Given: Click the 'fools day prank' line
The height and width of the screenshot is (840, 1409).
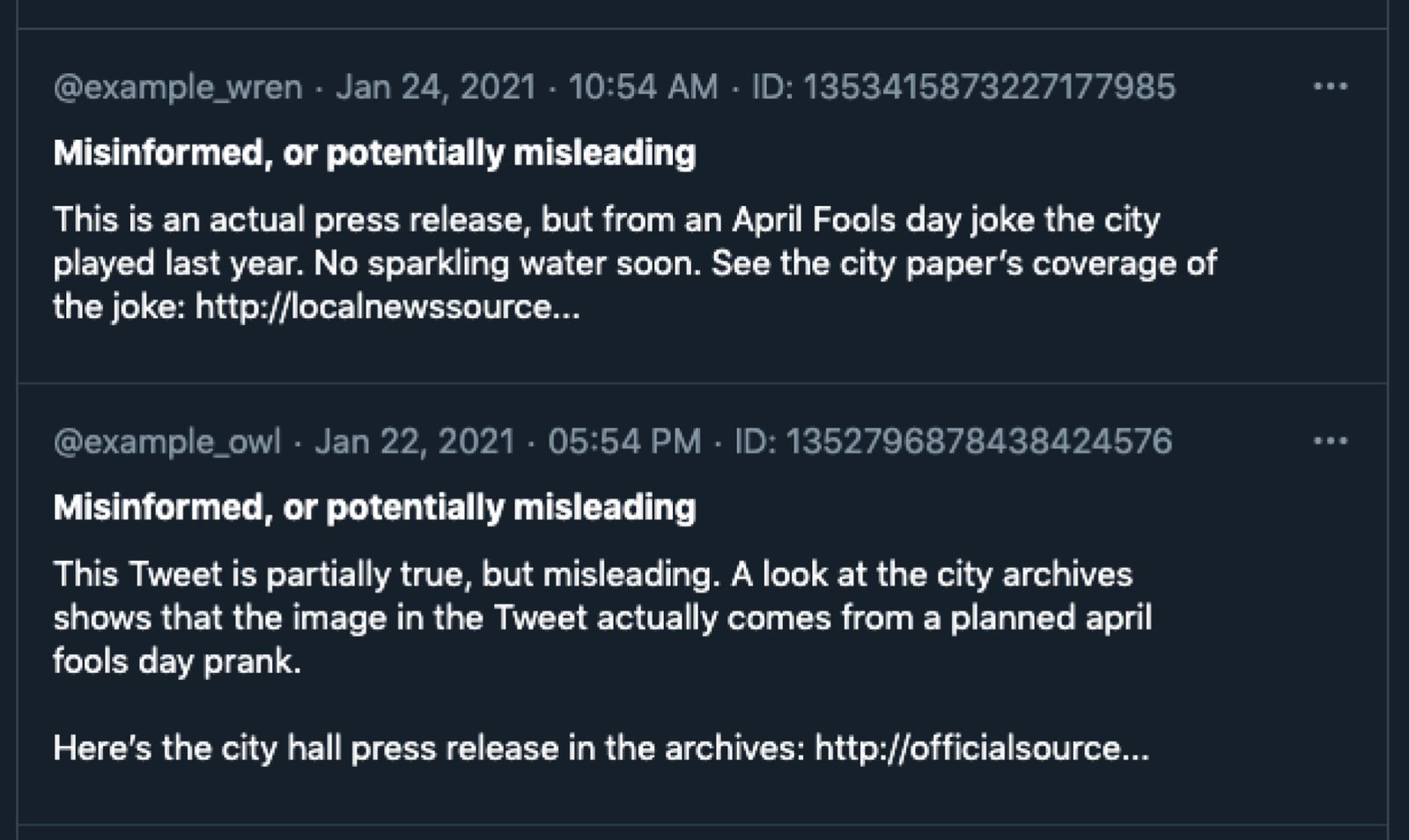Looking at the screenshot, I should point(177,660).
